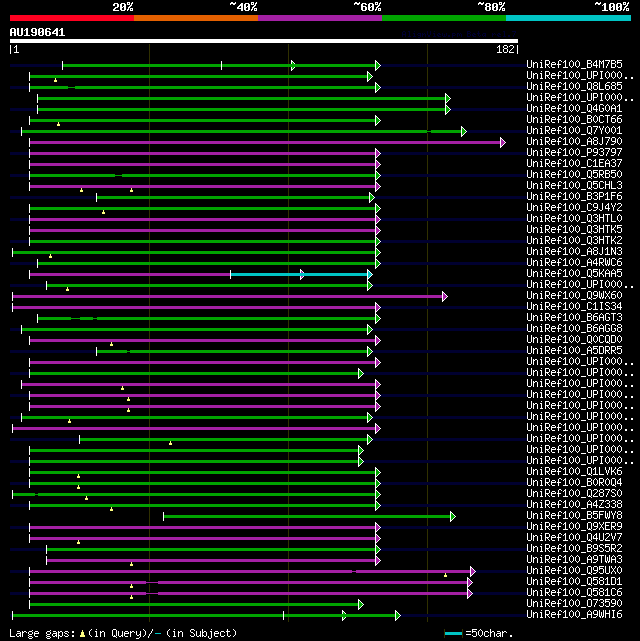Screen dimensions: 640x641
Task: Click the 182 query end position label
Action: [x=506, y=50]
